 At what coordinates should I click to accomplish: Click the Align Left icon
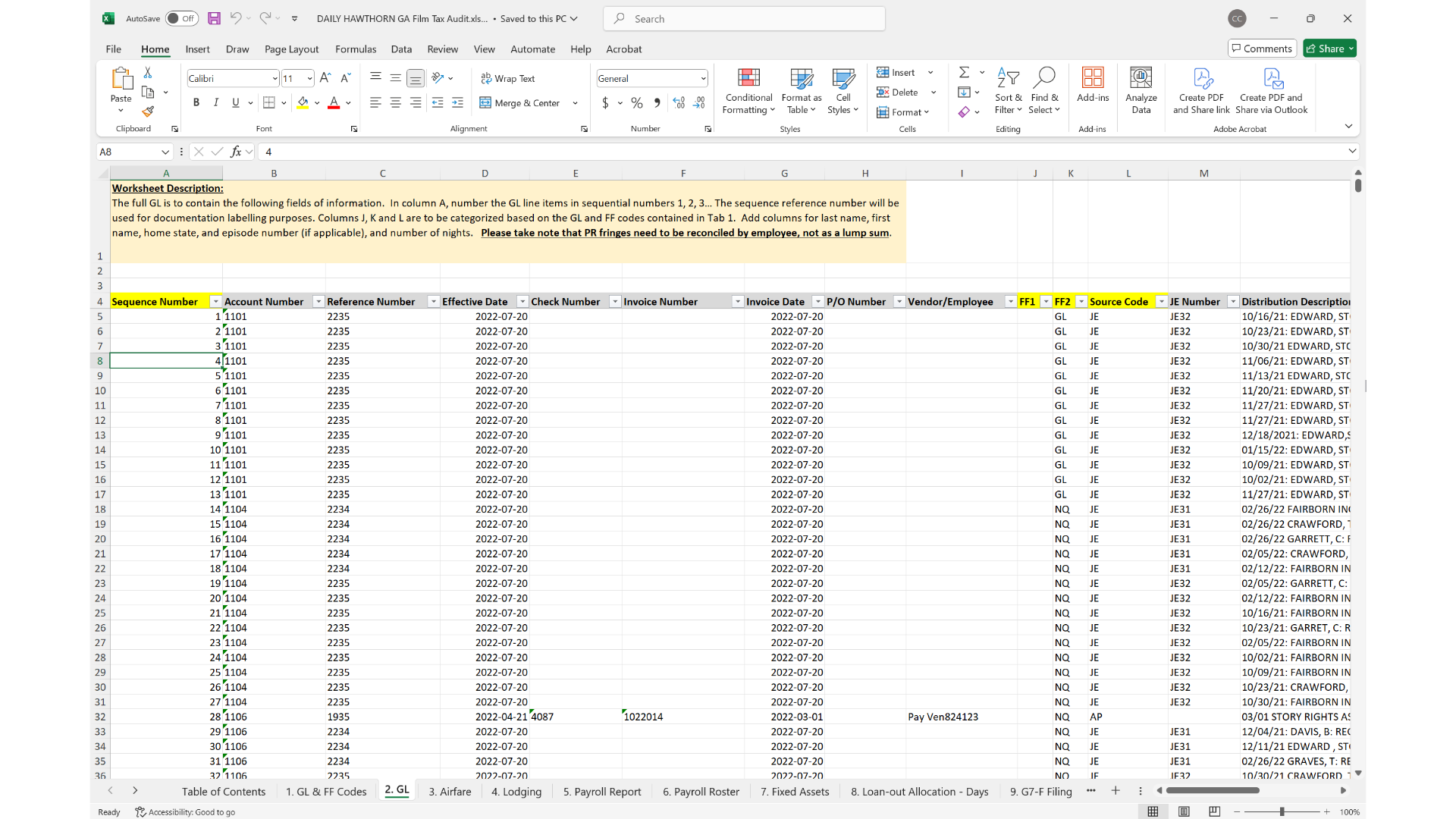tap(375, 102)
